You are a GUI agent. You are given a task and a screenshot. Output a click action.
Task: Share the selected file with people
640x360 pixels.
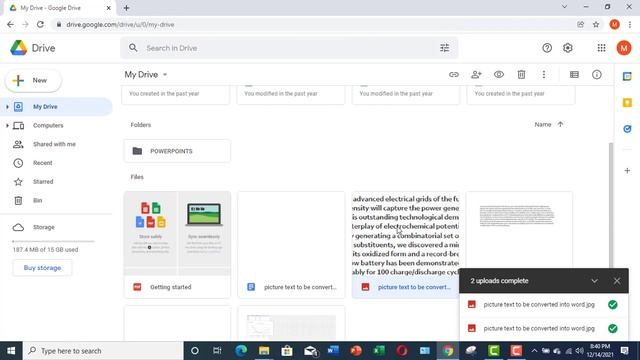(x=476, y=75)
